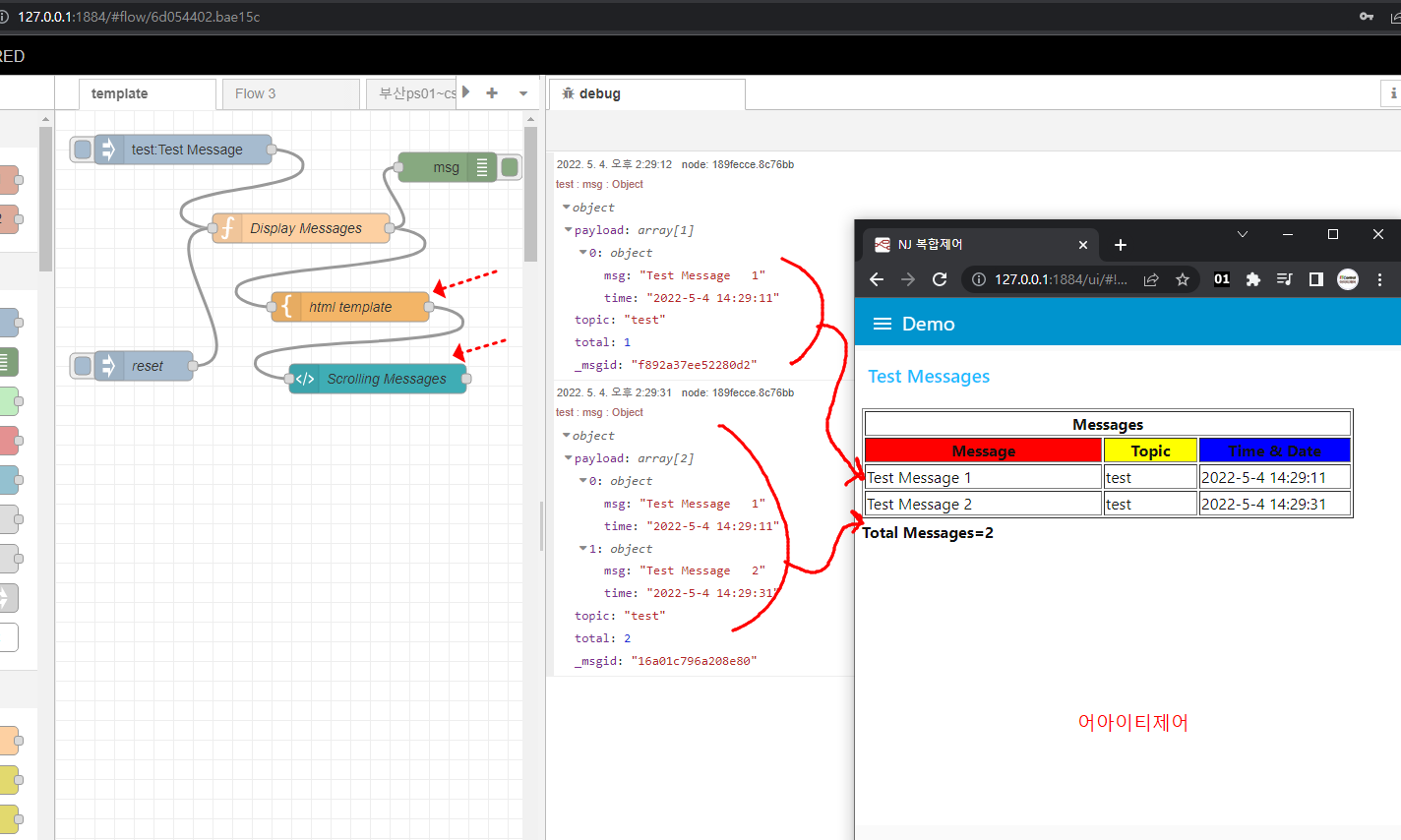
Task: Bookmark the dashboard page with star
Action: 1183,279
